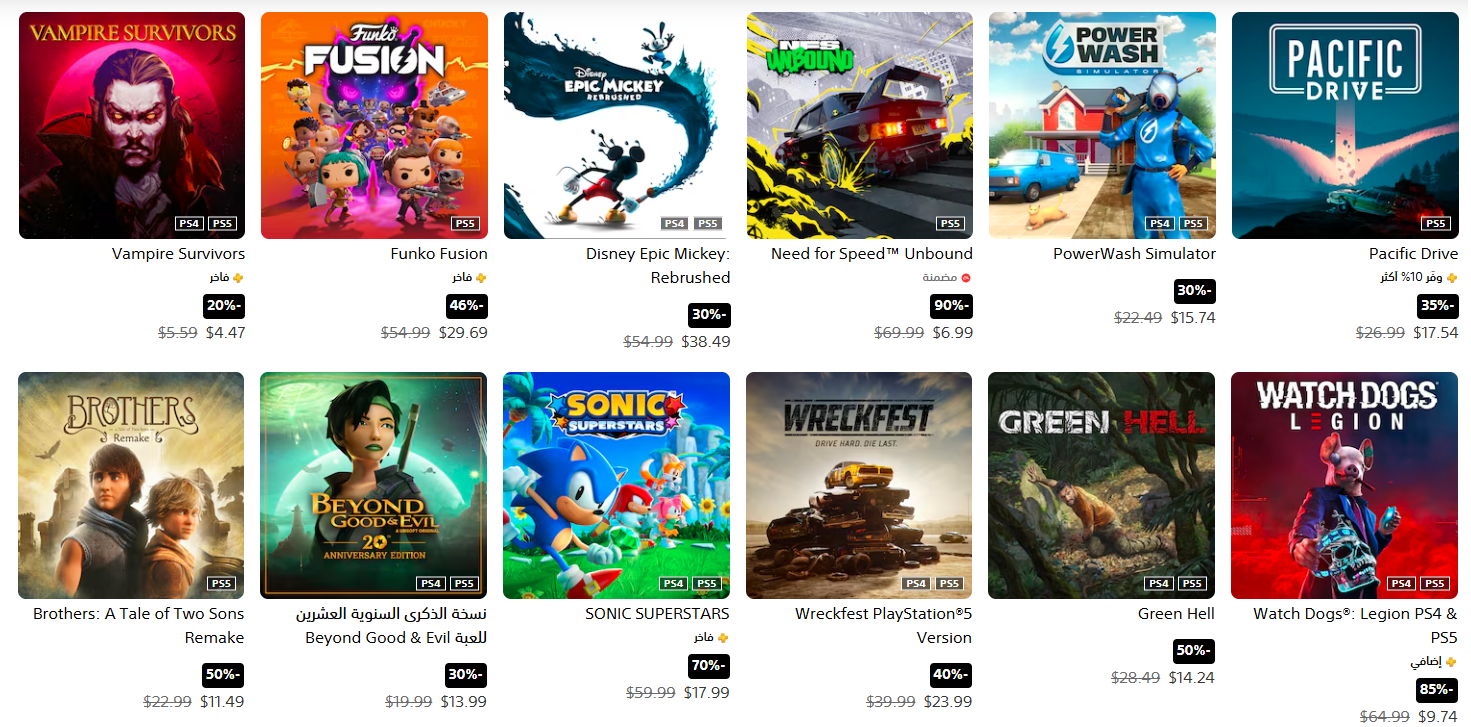The width and height of the screenshot is (1471, 727).
Task: Click the red EA Play icon under Need for Speed
Action: [966, 278]
